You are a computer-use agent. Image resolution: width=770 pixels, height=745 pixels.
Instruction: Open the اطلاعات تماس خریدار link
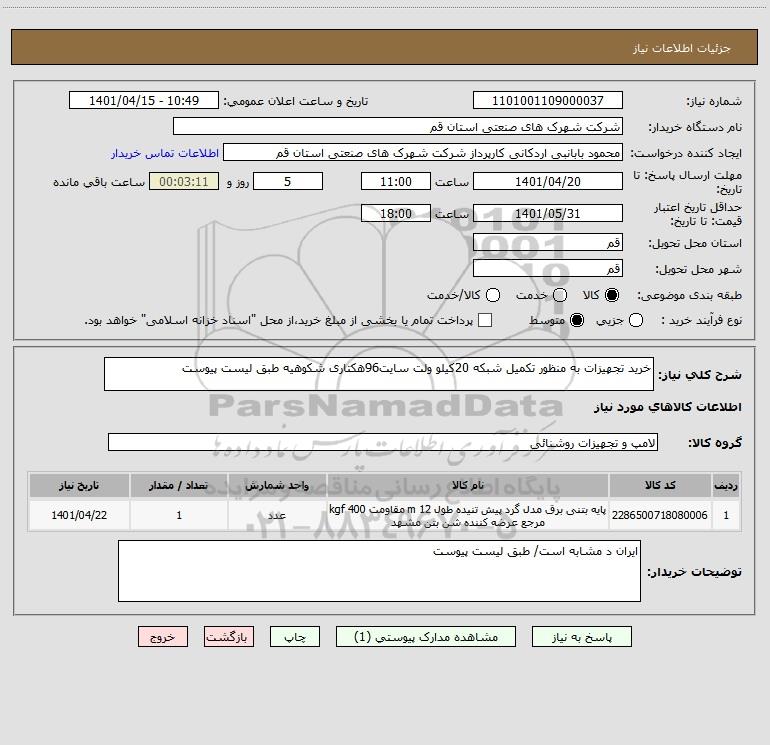point(165,153)
